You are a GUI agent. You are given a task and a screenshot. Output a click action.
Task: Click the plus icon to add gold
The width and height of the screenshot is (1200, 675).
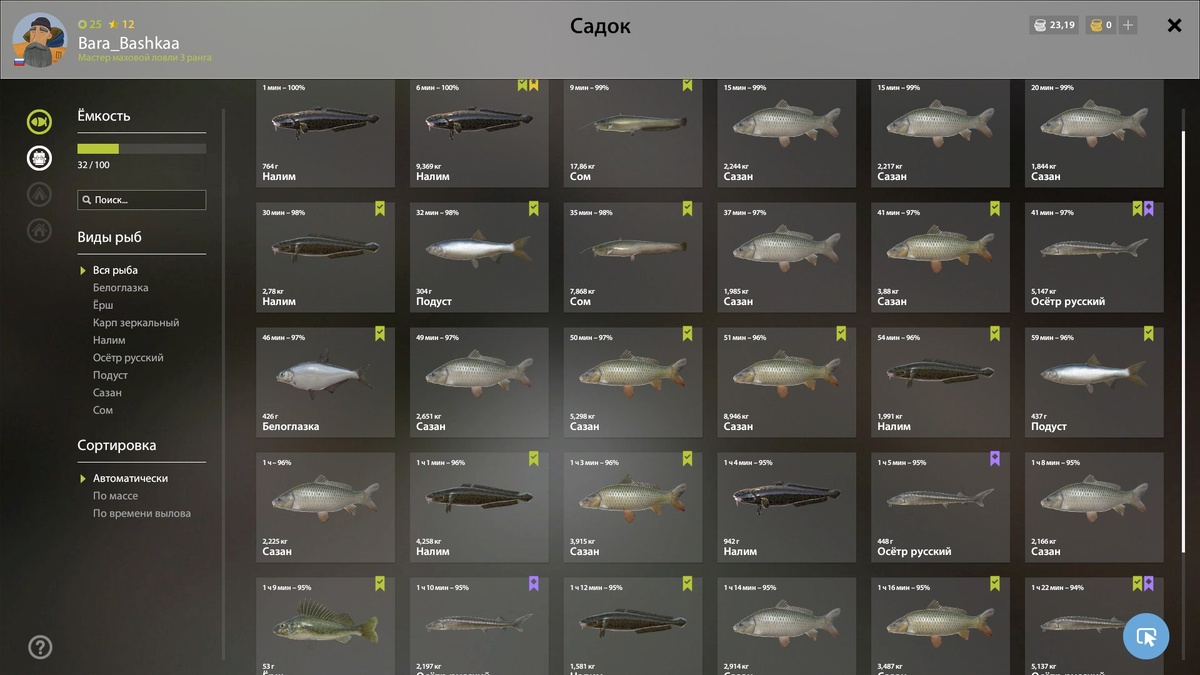(1128, 25)
